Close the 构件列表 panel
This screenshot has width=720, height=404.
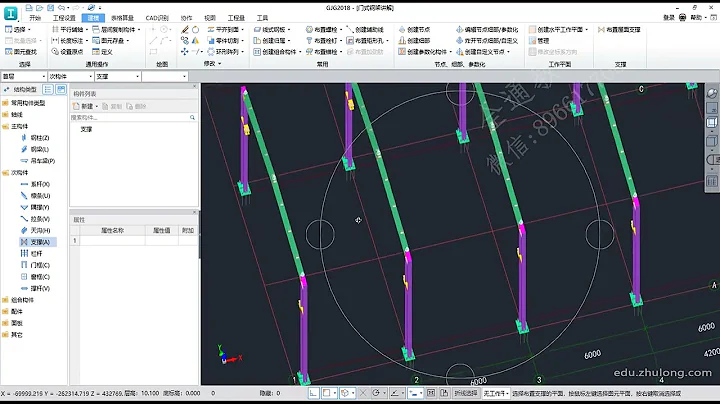click(194, 86)
